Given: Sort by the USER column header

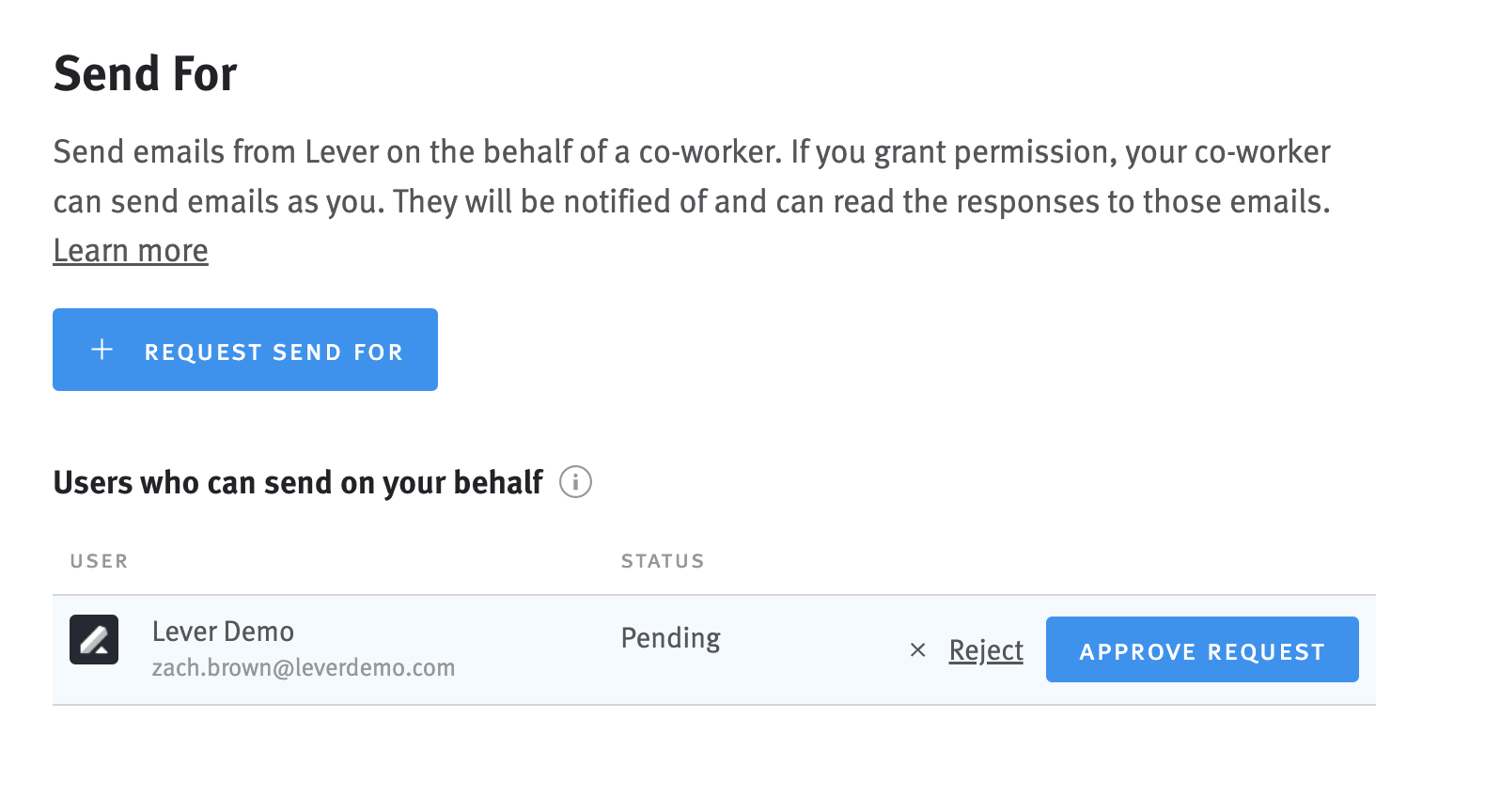Looking at the screenshot, I should (x=99, y=561).
